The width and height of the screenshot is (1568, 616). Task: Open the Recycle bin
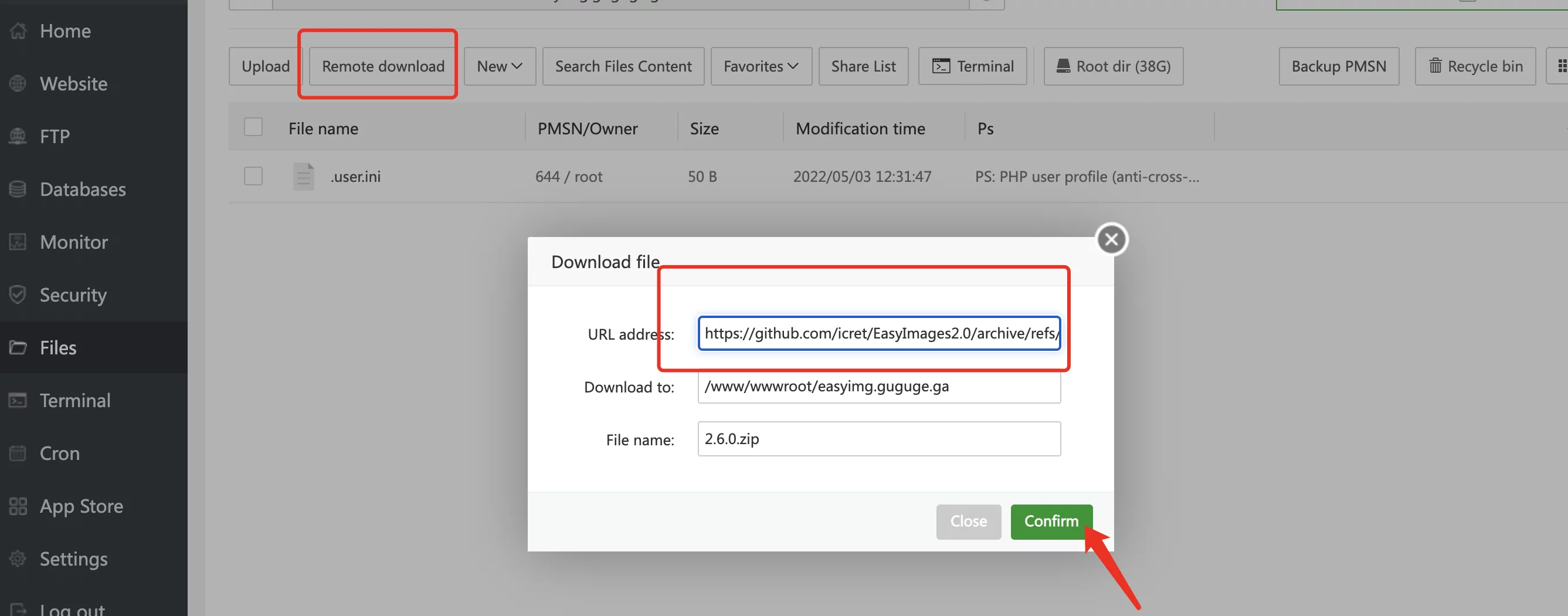(x=1475, y=66)
